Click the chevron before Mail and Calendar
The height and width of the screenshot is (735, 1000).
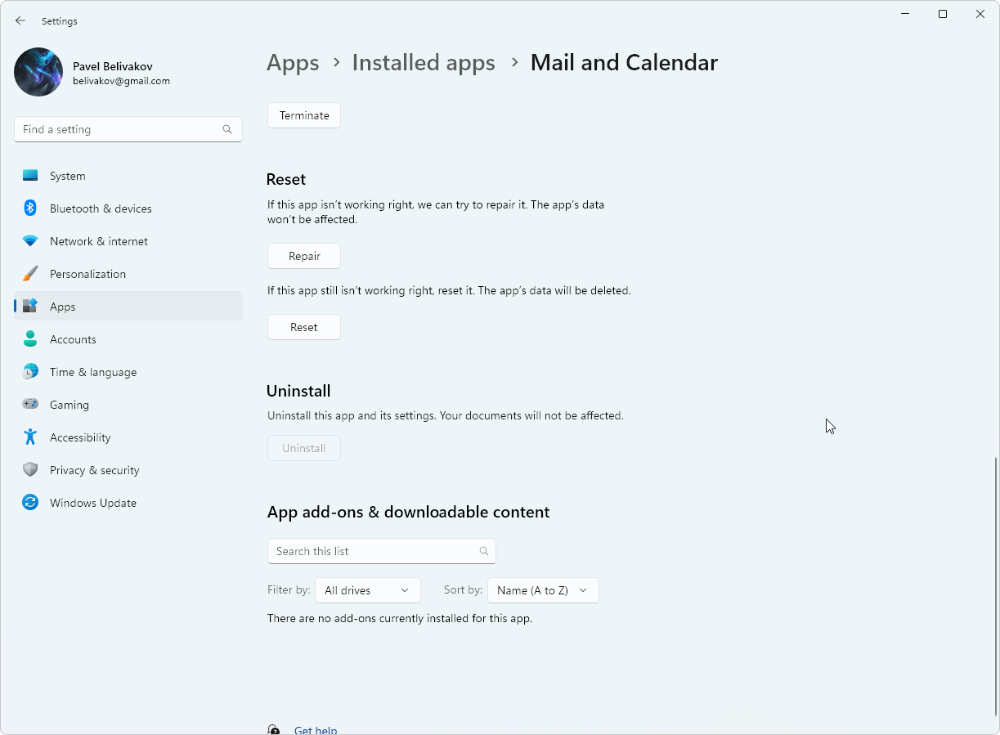514,63
